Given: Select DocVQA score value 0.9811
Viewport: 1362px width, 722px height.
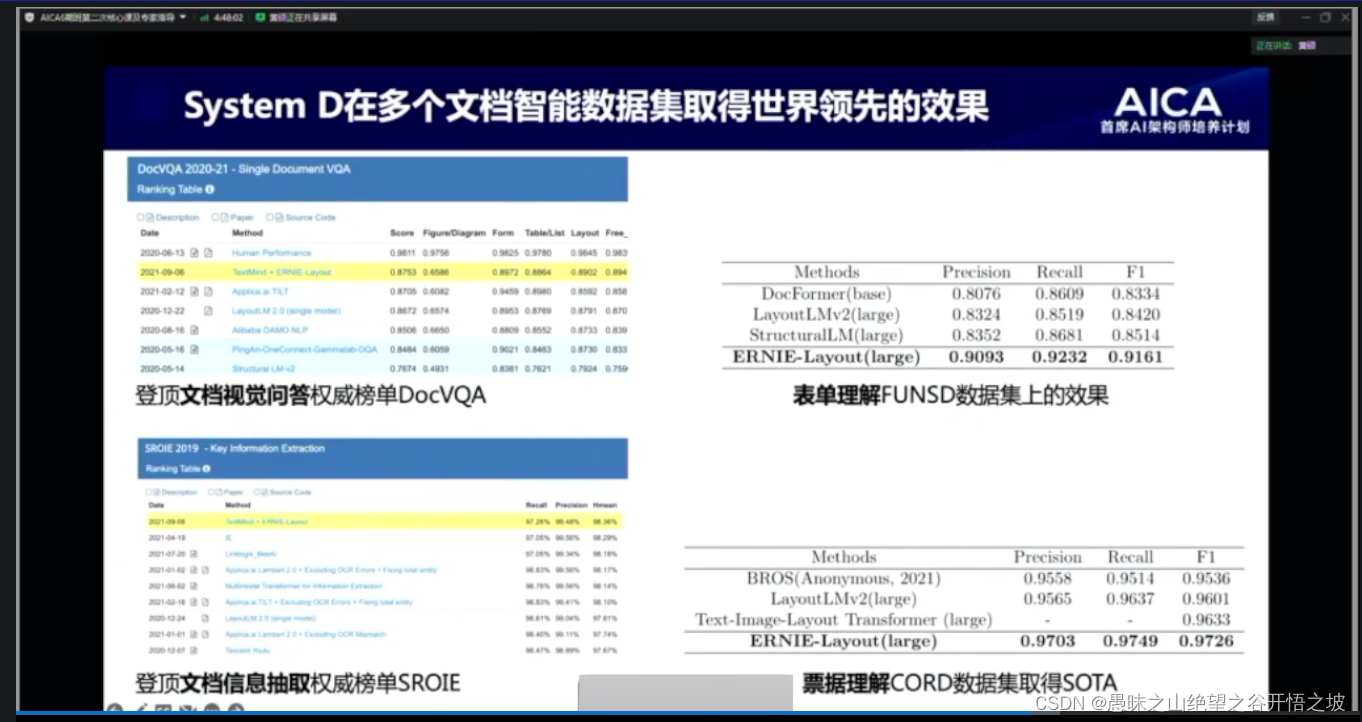Looking at the screenshot, I should click(402, 253).
